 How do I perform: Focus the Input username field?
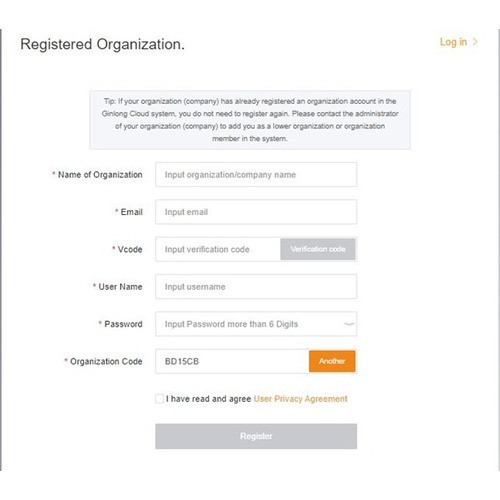[x=256, y=287]
